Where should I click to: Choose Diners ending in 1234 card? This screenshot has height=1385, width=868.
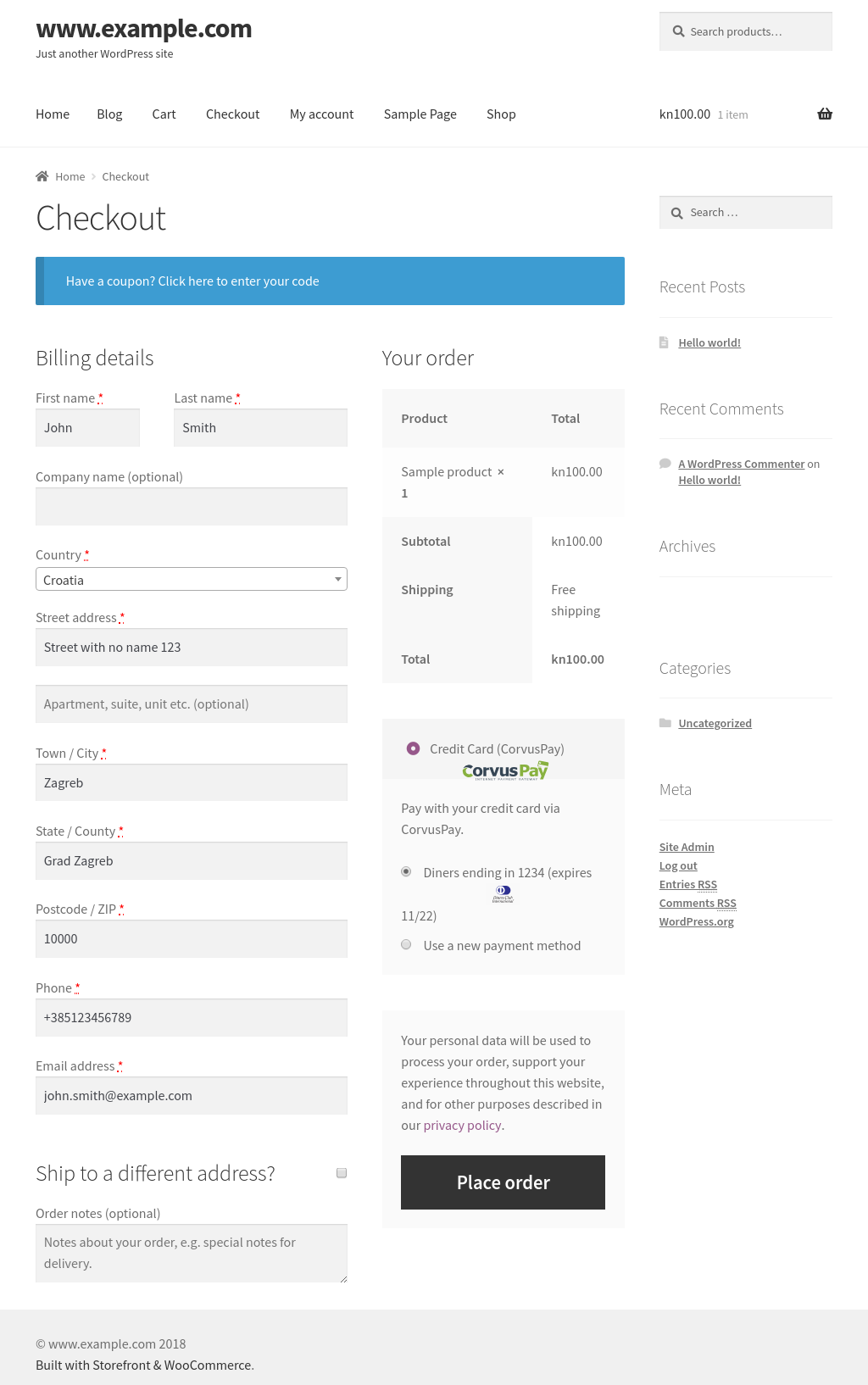click(x=407, y=871)
